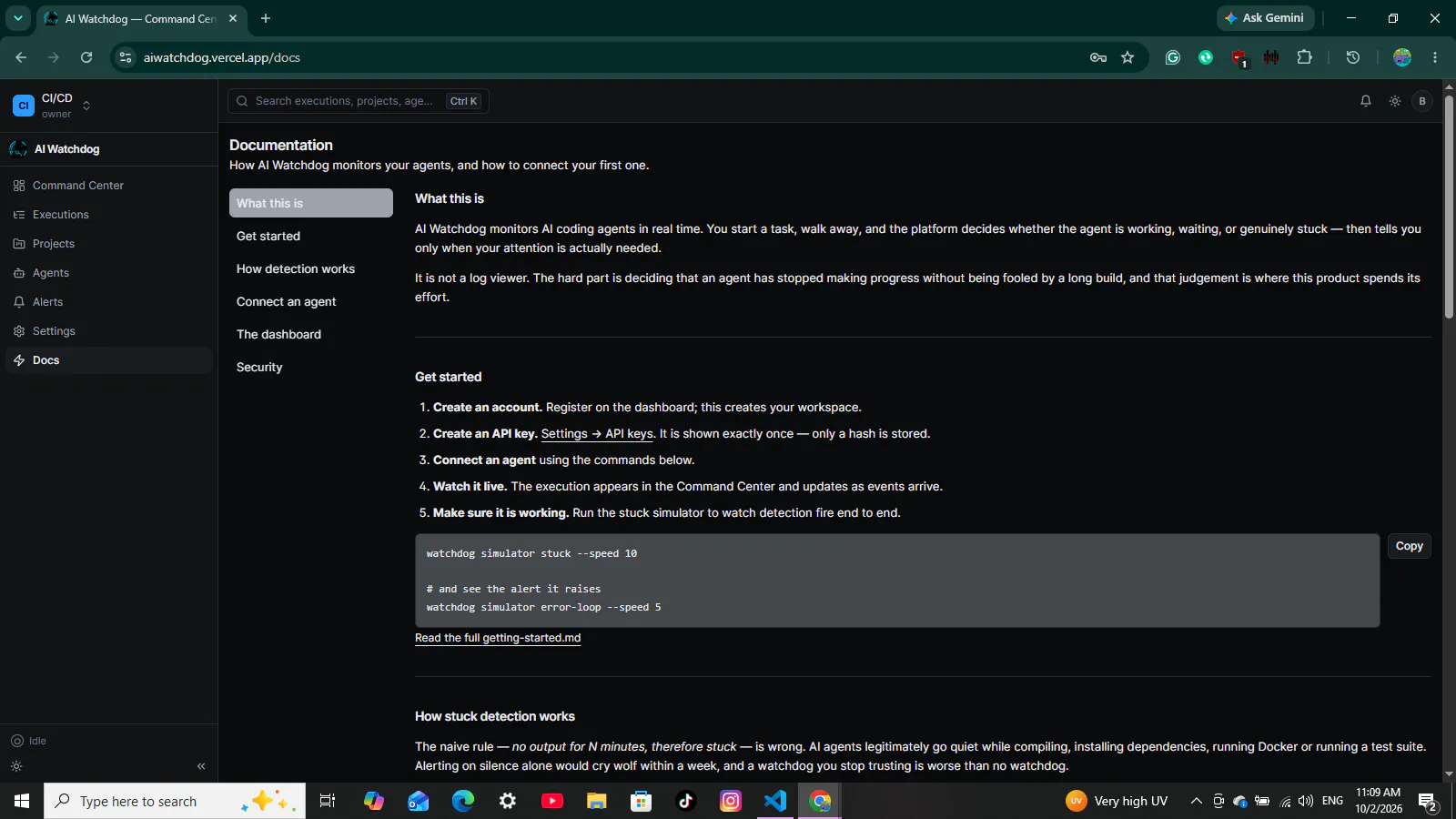
Task: Click the AI Watchdog logo icon
Action: pyautogui.click(x=18, y=149)
